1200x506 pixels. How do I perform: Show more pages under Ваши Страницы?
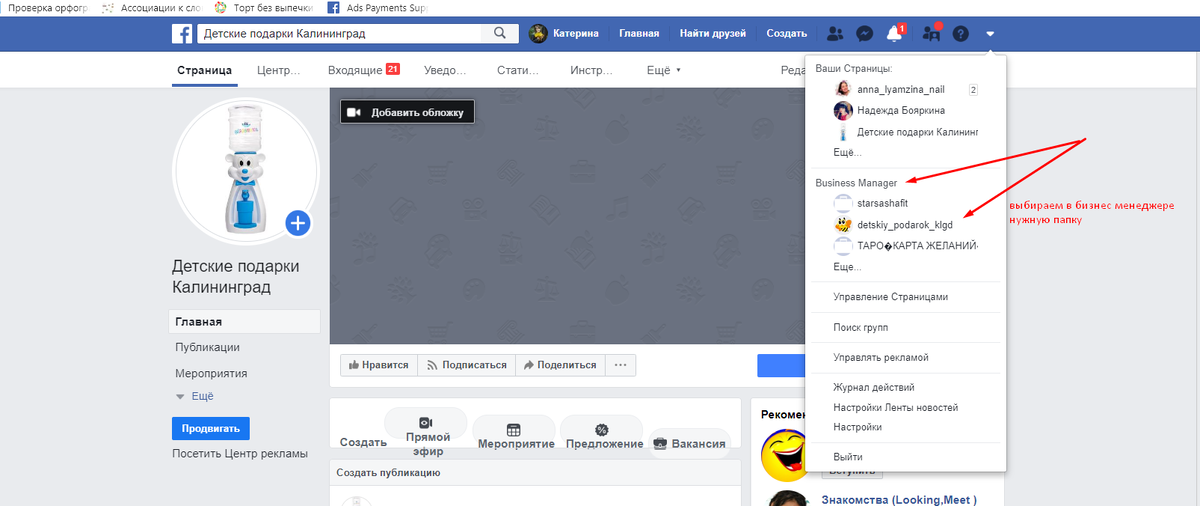point(847,152)
